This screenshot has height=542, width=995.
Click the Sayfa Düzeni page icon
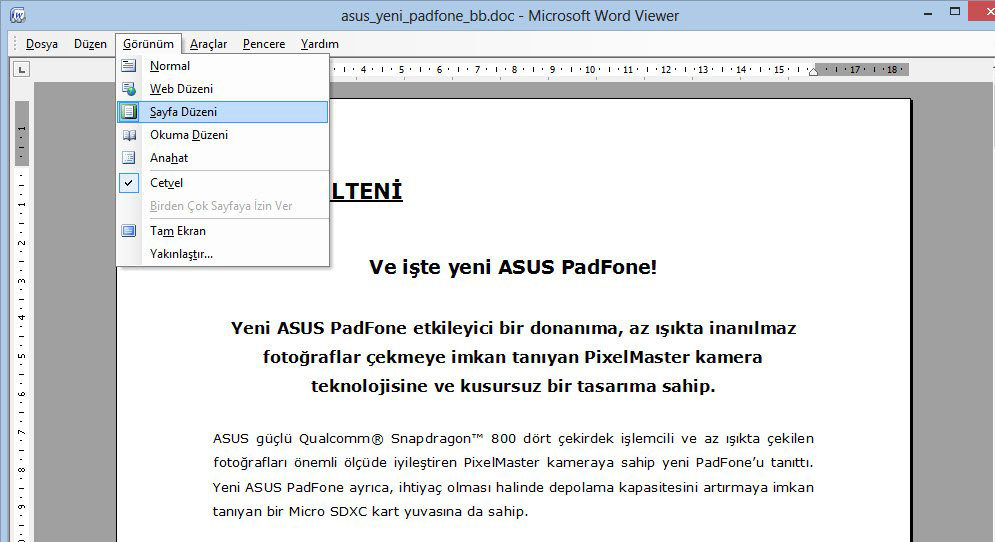tap(129, 112)
